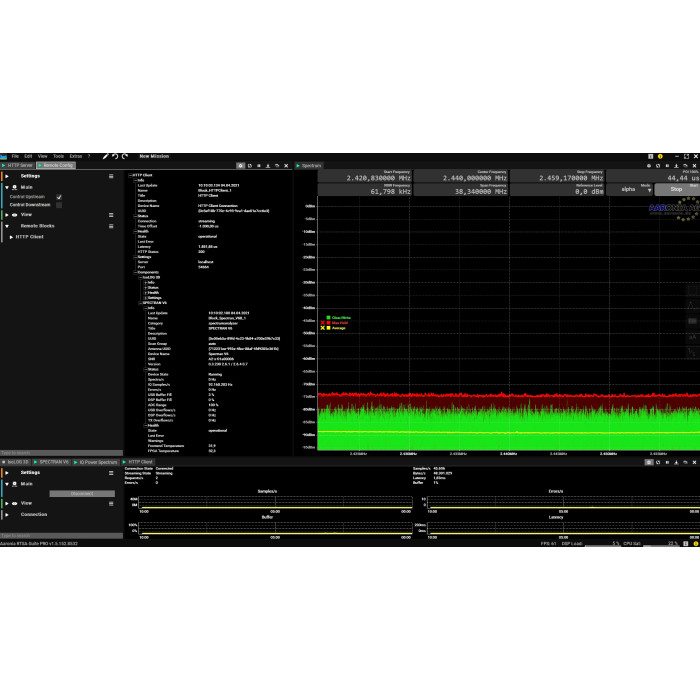Screen dimensions: 700x700
Task: Collapse the Main section in Settings
Action: [6, 187]
